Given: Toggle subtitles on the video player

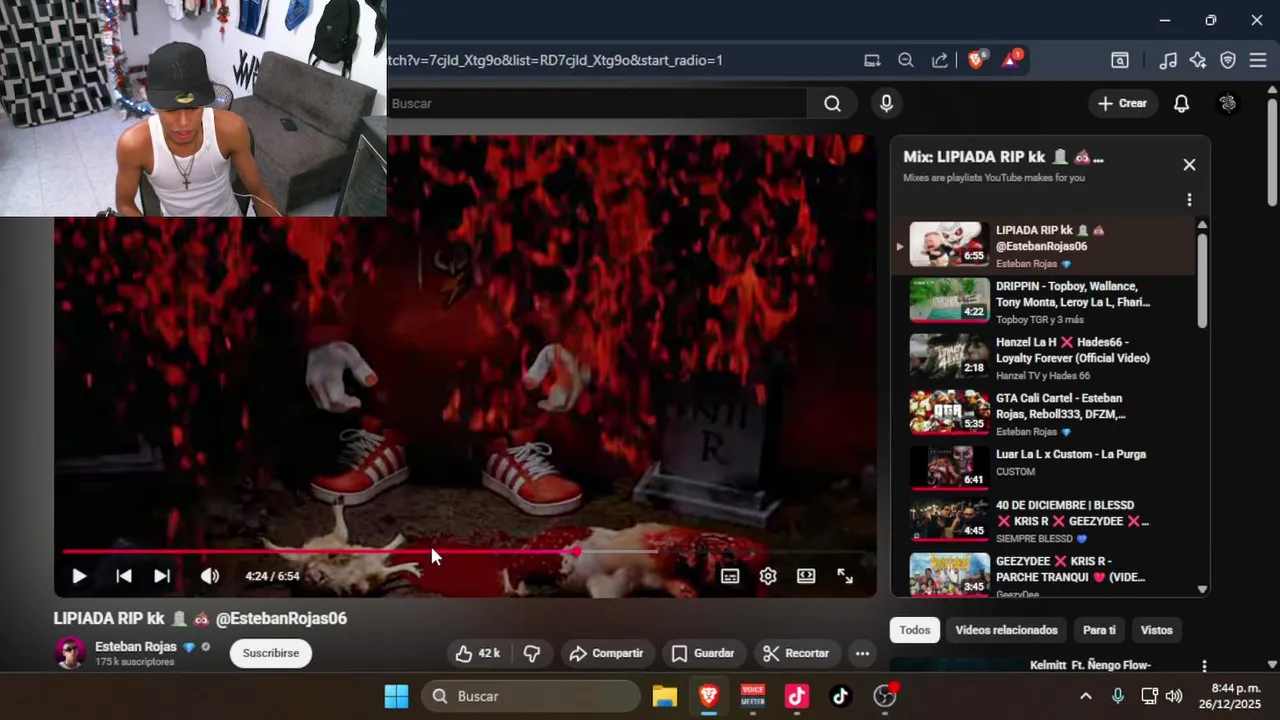Looking at the screenshot, I should pos(731,576).
